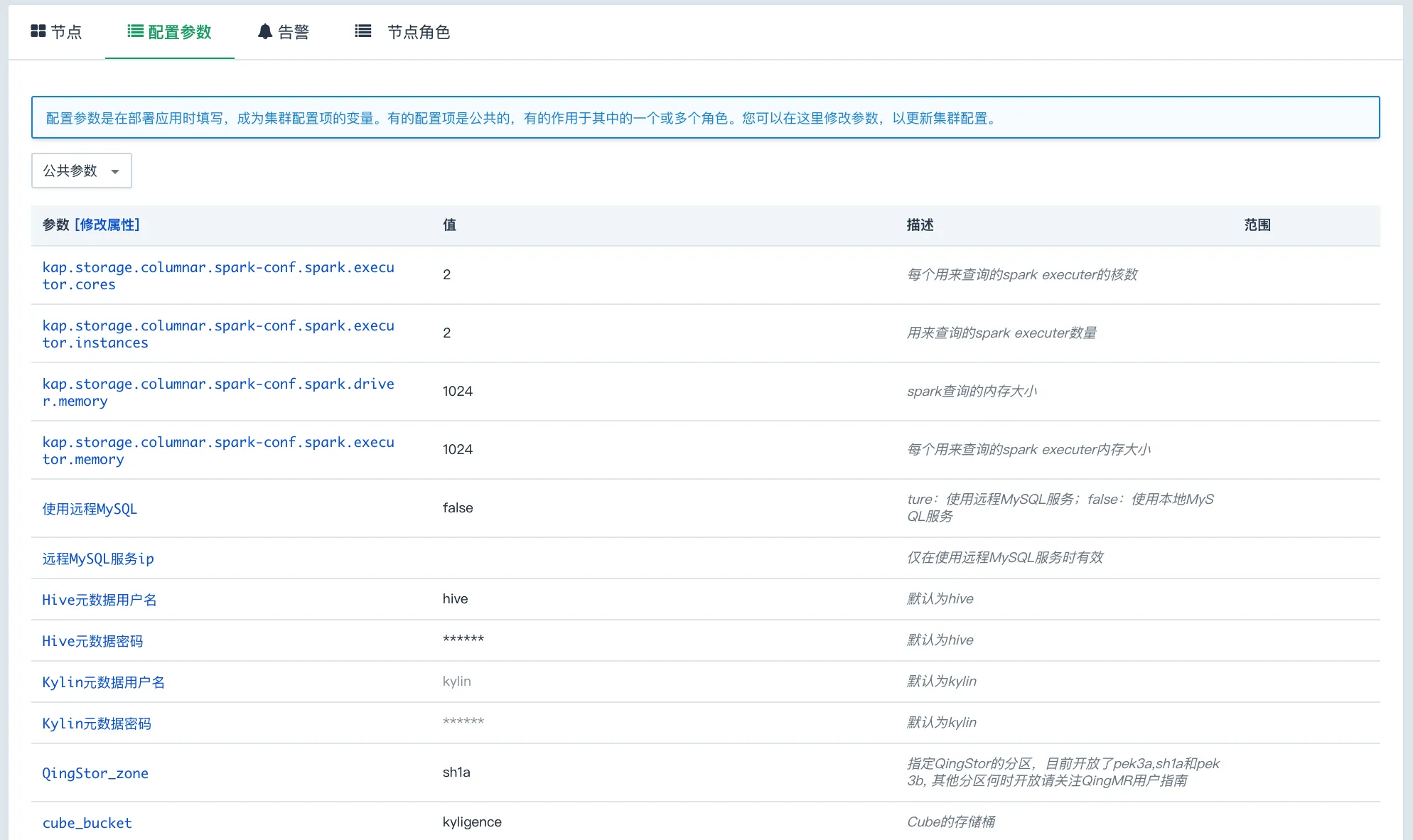Click the masked Hive password value

point(463,639)
